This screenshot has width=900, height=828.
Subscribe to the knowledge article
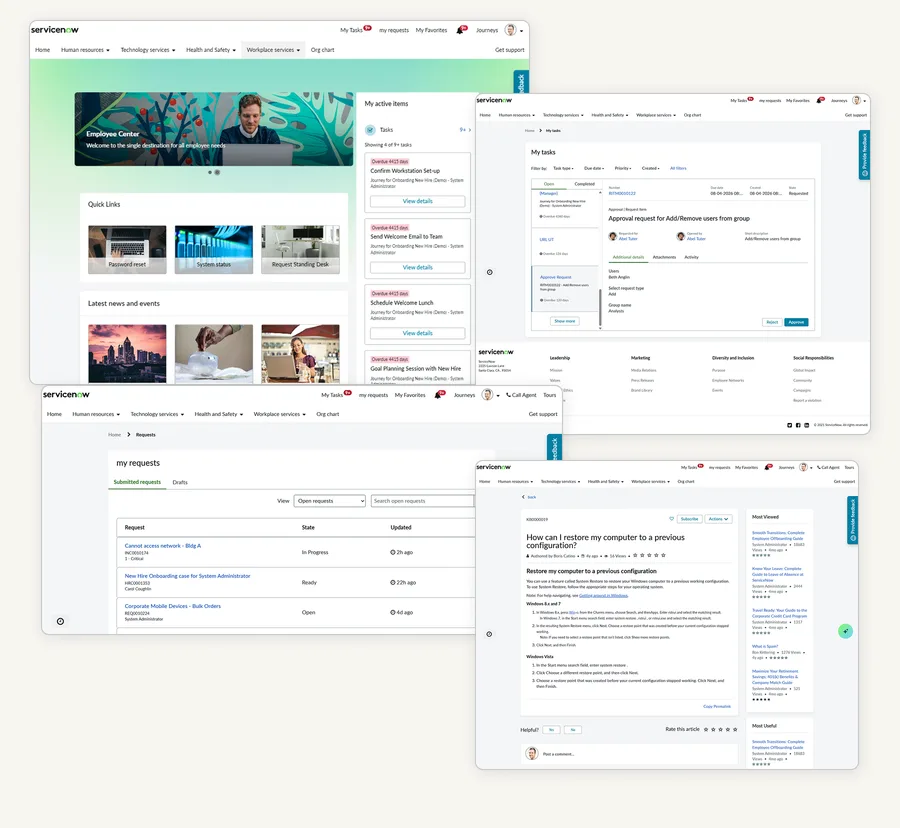coord(689,519)
